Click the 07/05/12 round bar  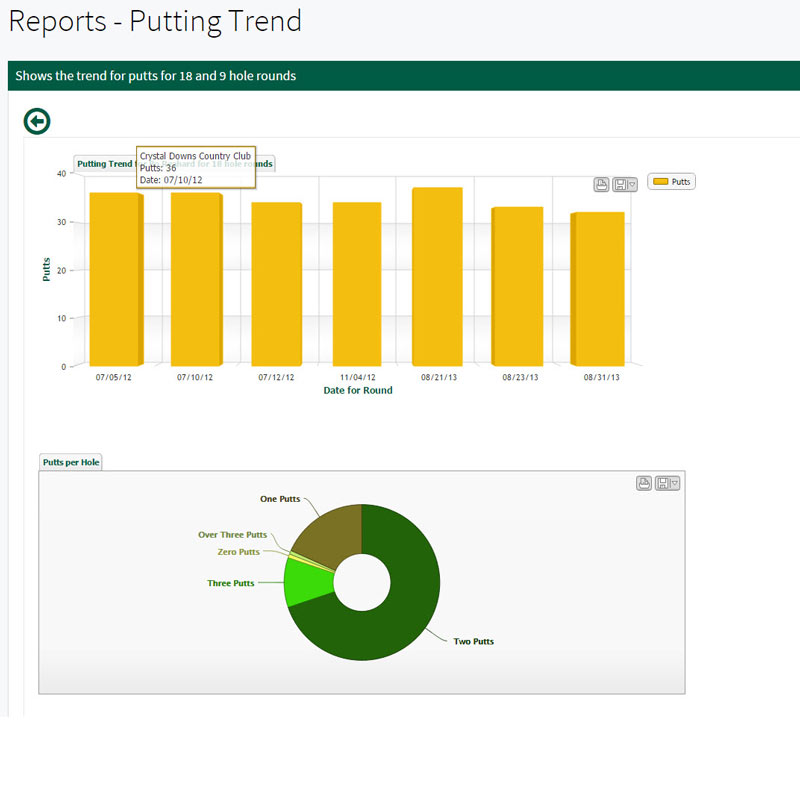[x=115, y=280]
